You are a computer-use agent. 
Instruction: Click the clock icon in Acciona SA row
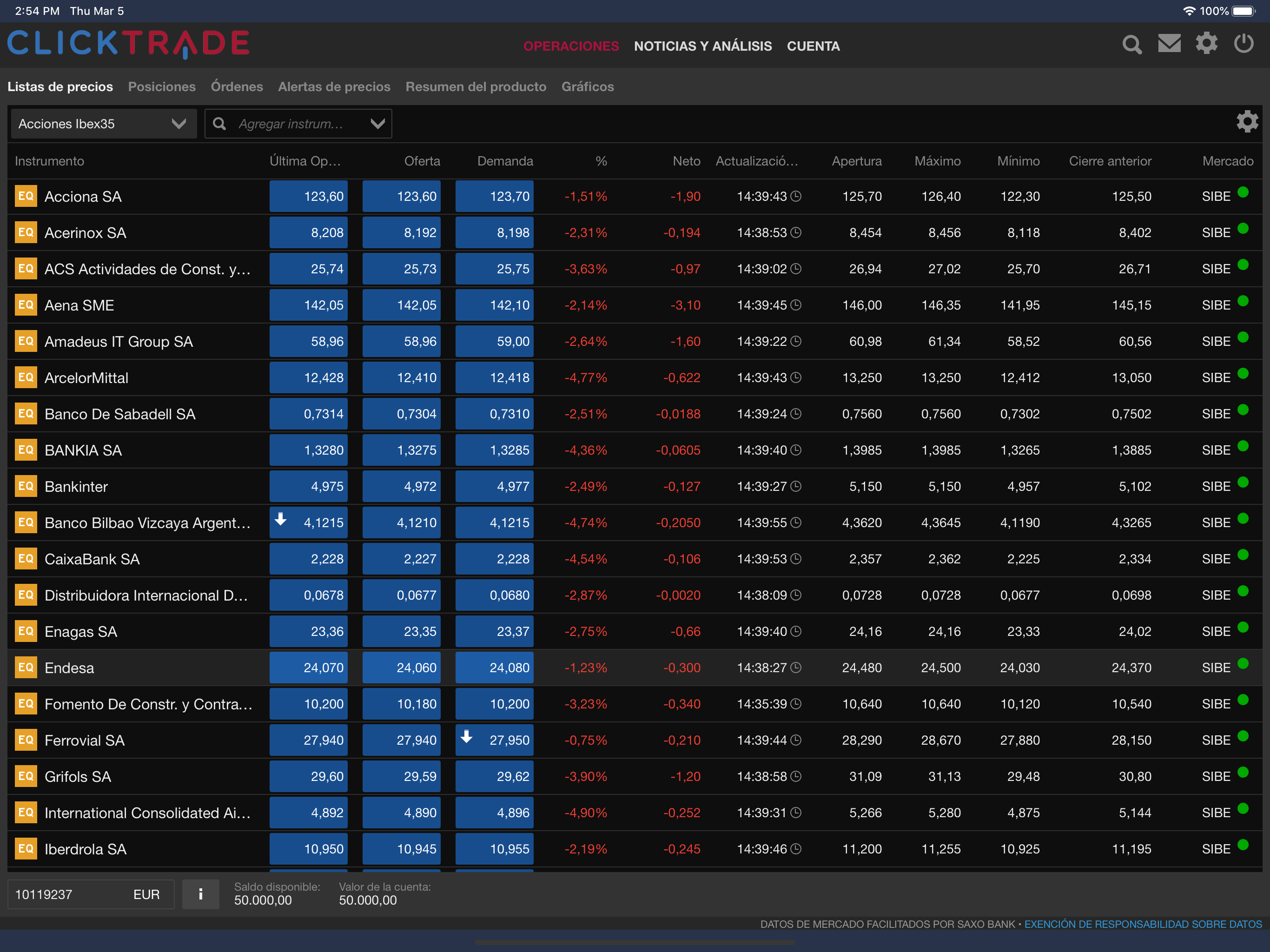[796, 196]
